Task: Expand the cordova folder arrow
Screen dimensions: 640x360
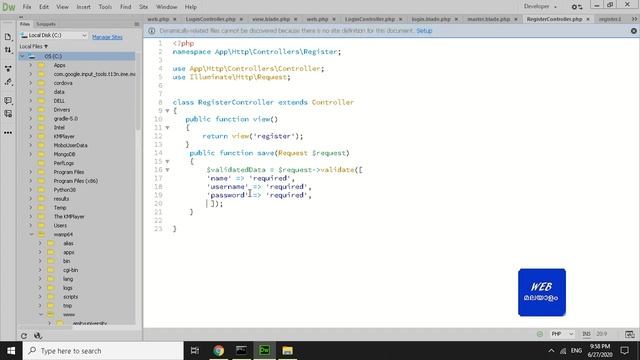Action: (x=31, y=83)
